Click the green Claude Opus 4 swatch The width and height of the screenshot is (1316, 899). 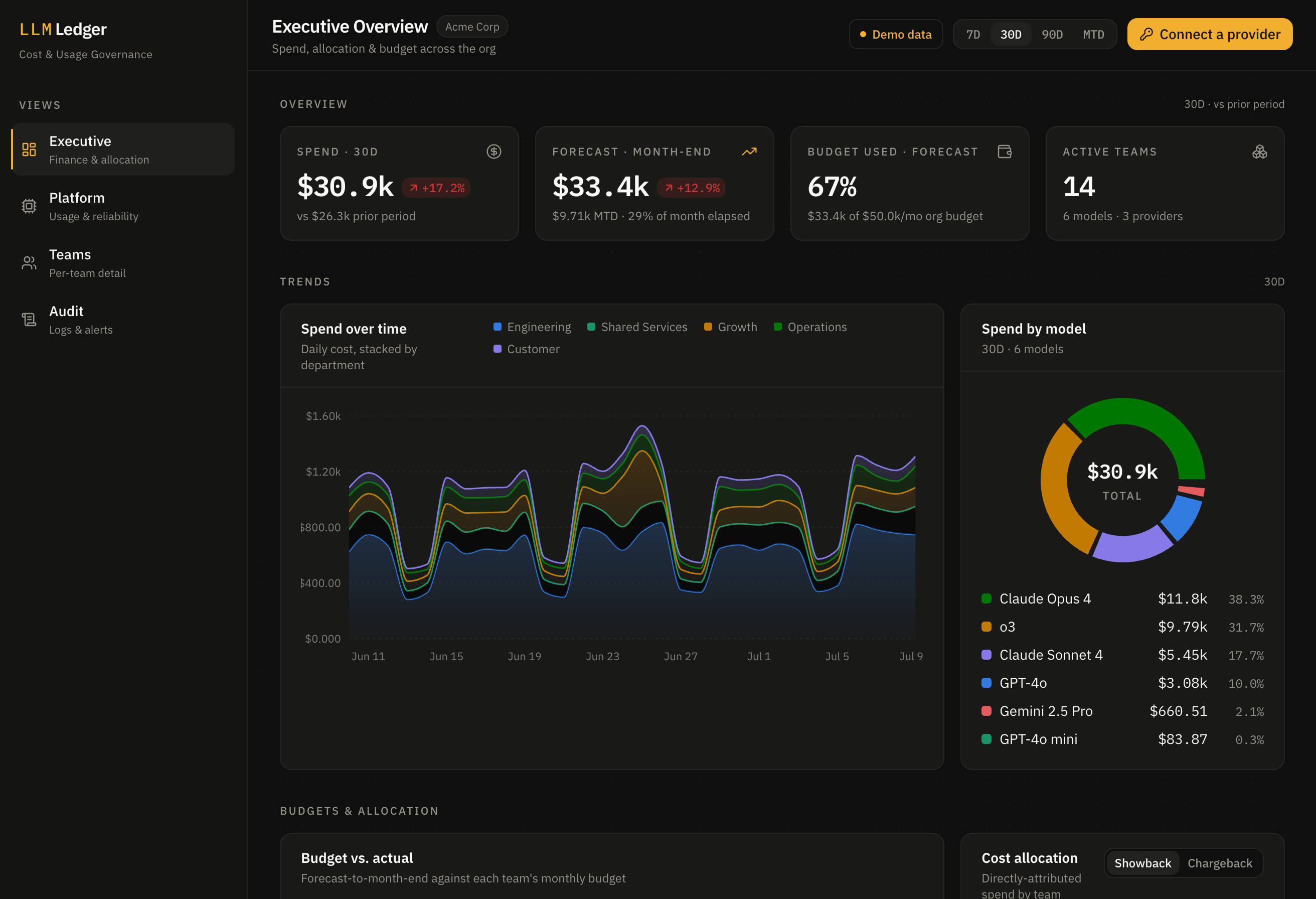click(986, 599)
